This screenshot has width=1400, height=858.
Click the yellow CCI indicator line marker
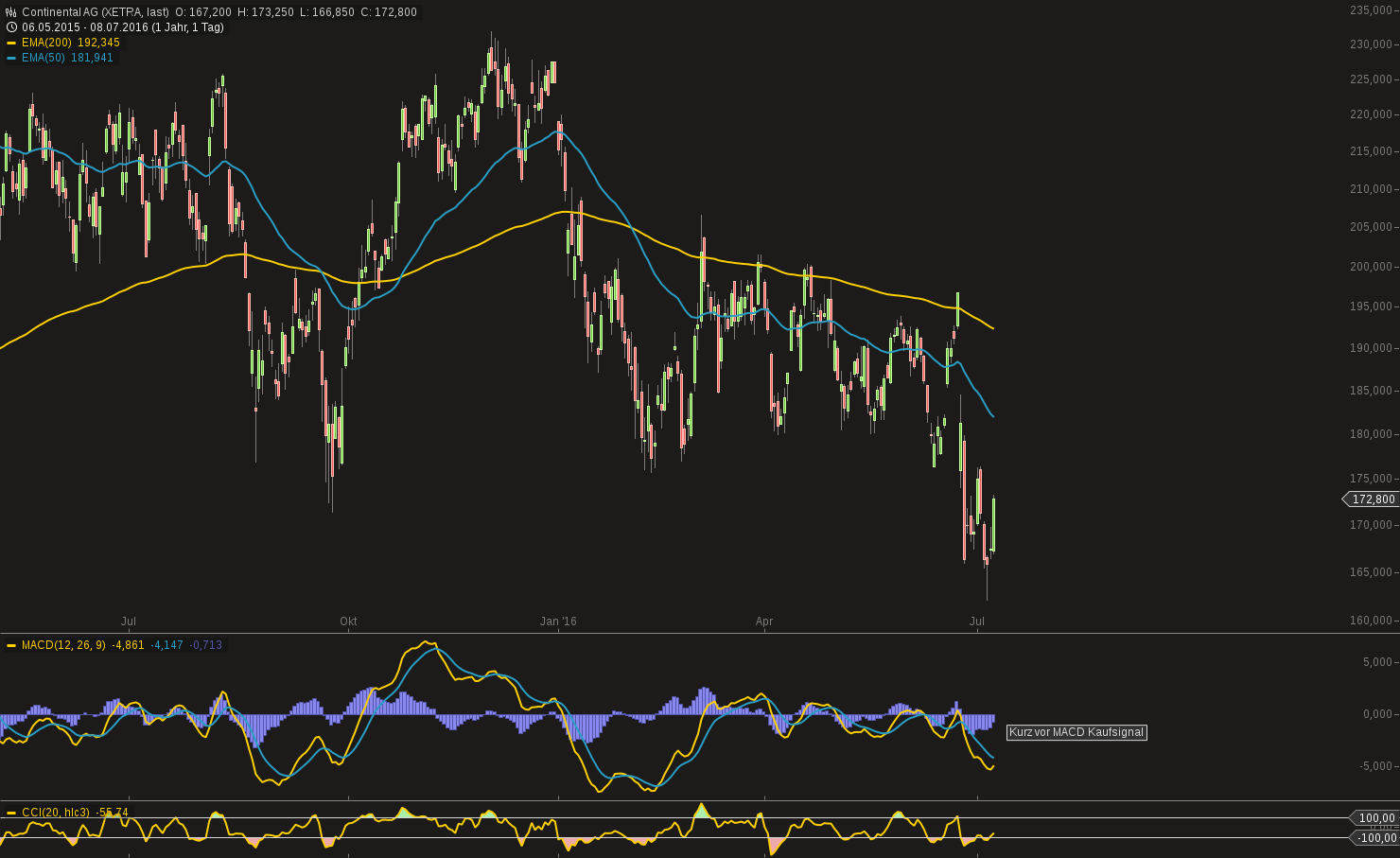pyautogui.click(x=11, y=812)
